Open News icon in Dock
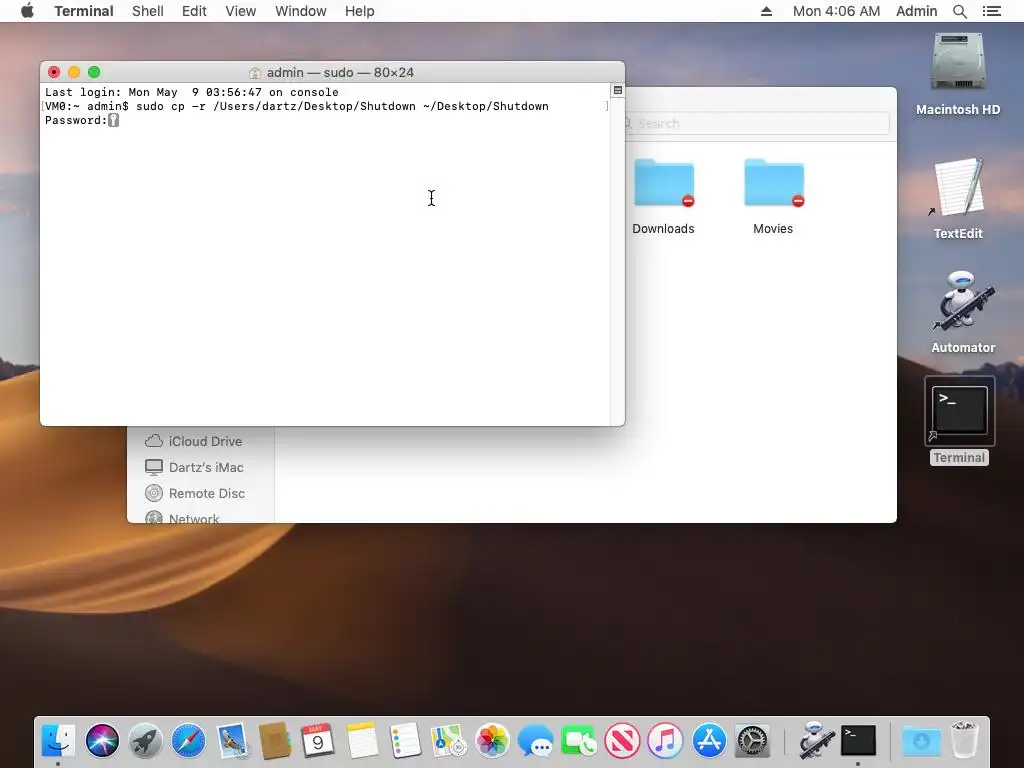 pyautogui.click(x=622, y=741)
